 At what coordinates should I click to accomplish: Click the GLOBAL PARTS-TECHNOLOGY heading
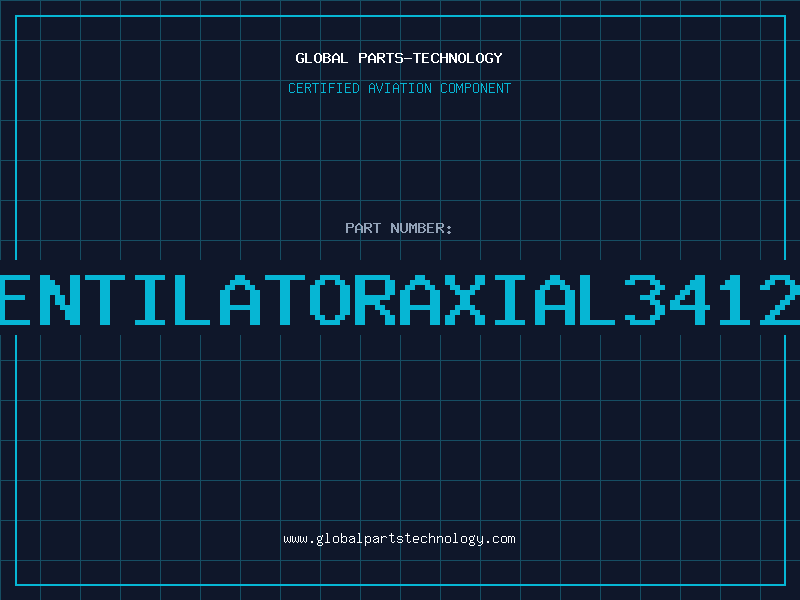[x=399, y=58]
